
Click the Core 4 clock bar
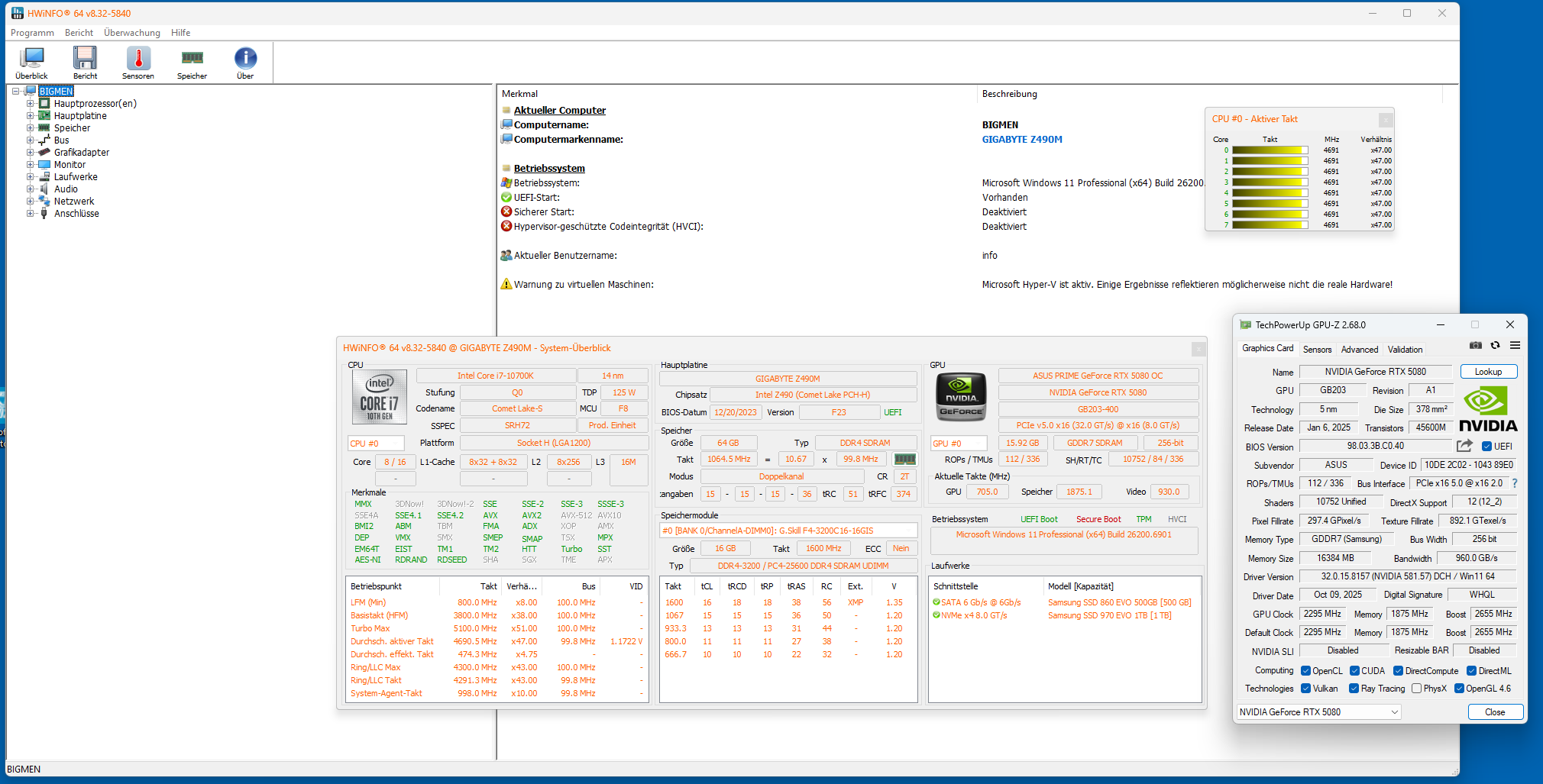click(x=1270, y=193)
